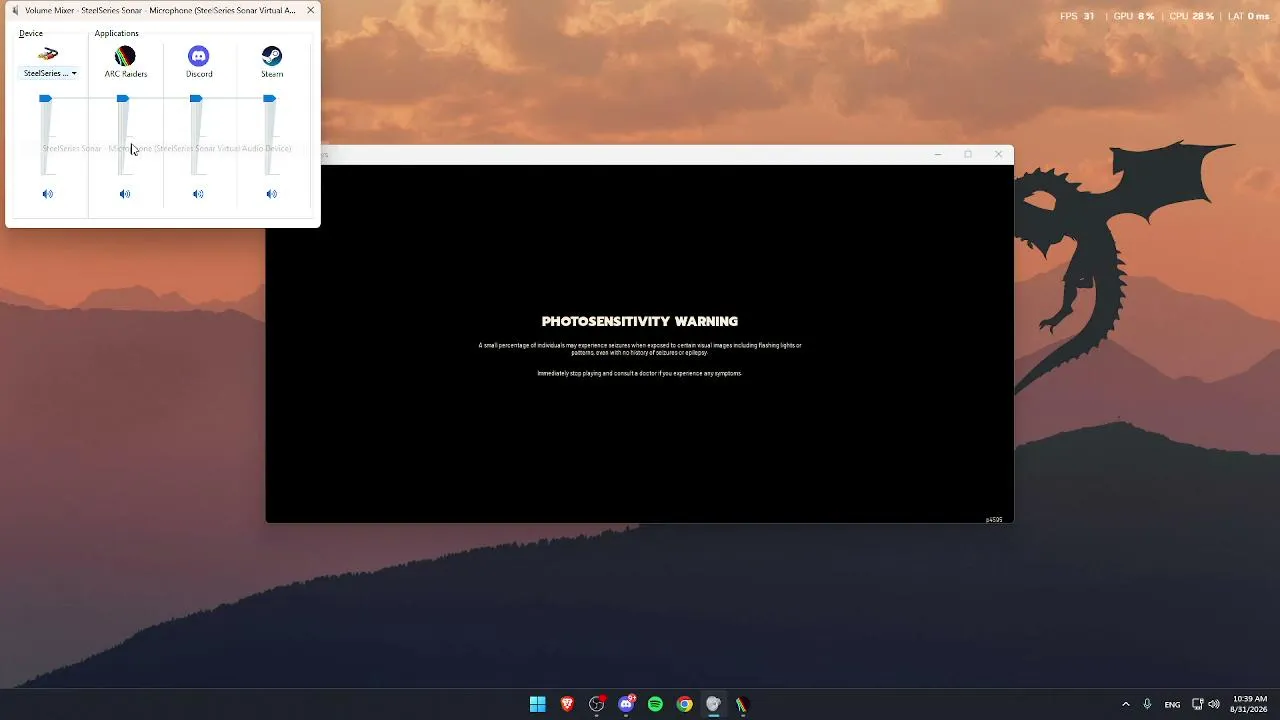
Task: Open Discord from the taskbar
Action: click(x=626, y=704)
